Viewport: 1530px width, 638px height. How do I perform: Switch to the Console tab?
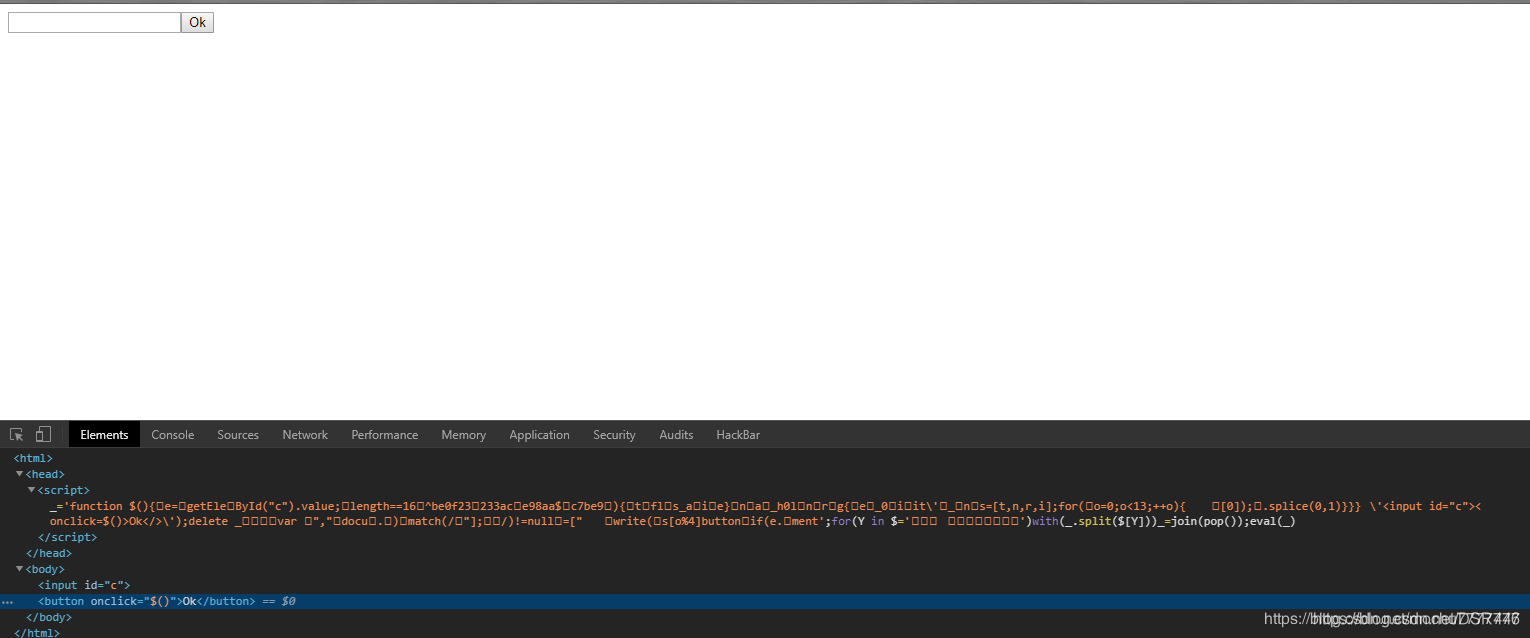click(x=173, y=434)
